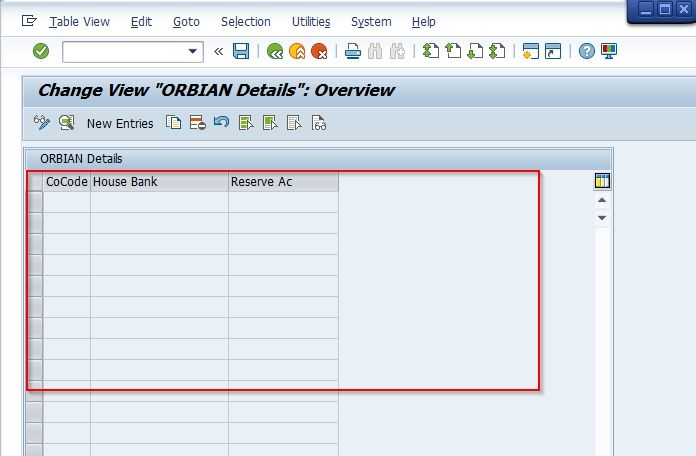Close the SAP window
Viewport: 696px width, 456px height.
[x=684, y=9]
